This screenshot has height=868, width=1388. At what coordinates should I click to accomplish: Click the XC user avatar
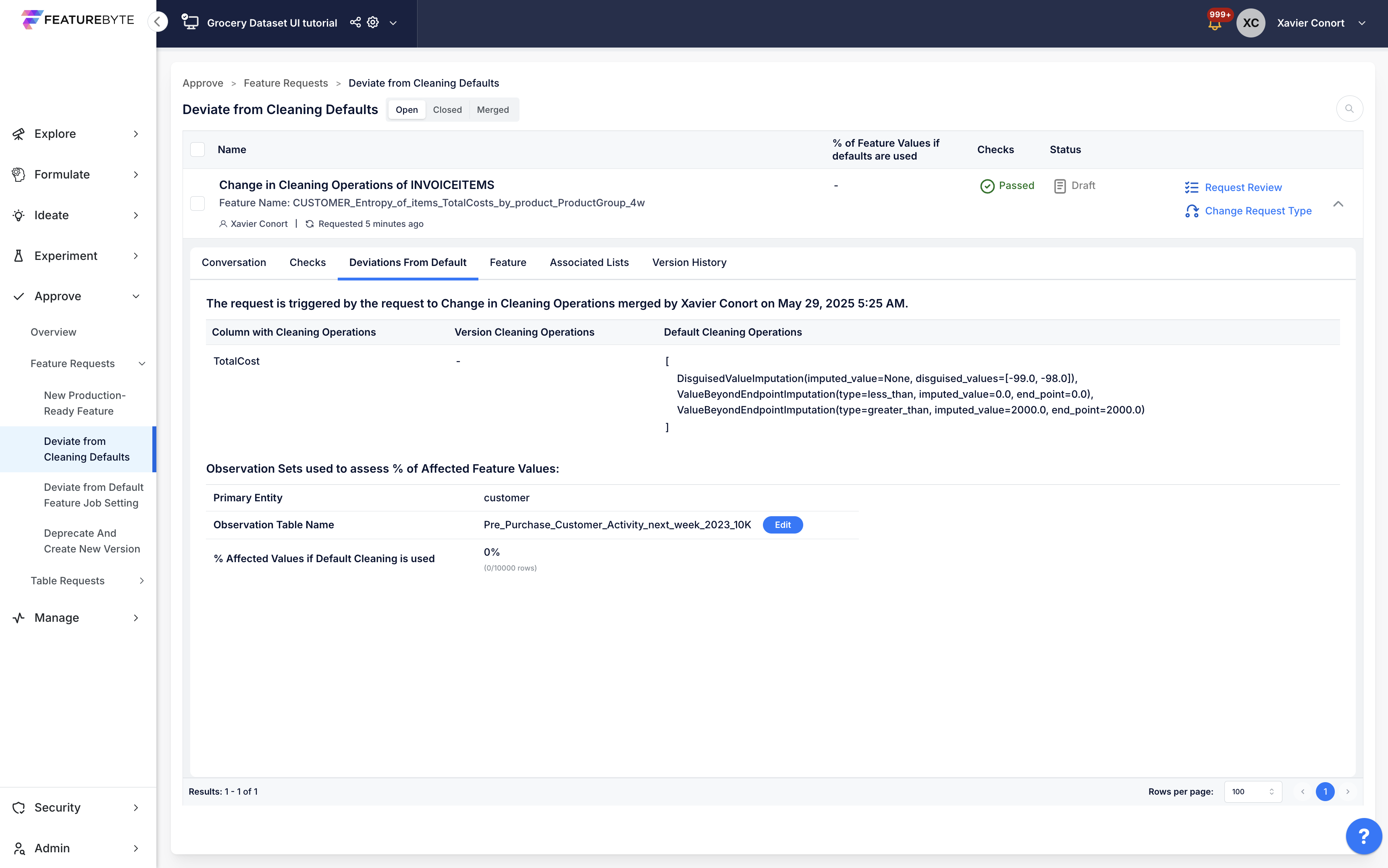1251,23
